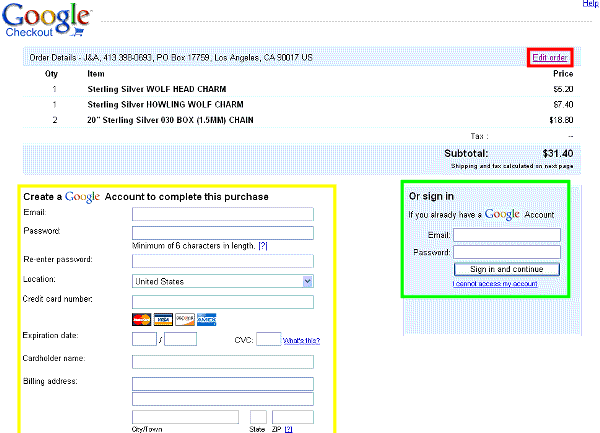Click the 'Tax :' label

[x=479, y=136]
